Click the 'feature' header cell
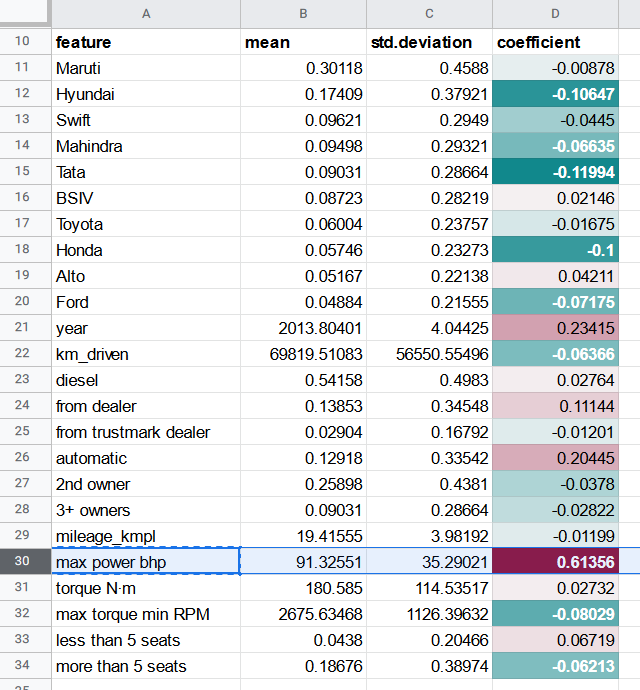The height and width of the screenshot is (690, 640). pos(146,42)
